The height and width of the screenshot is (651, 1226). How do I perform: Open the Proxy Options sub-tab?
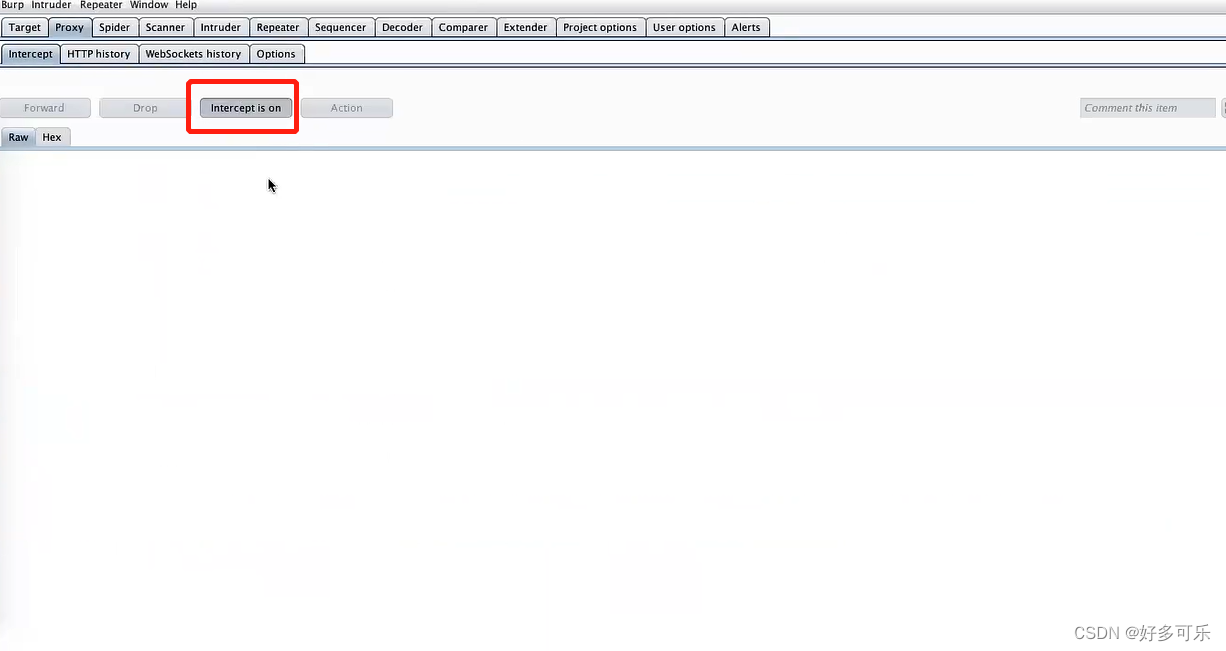coord(276,54)
